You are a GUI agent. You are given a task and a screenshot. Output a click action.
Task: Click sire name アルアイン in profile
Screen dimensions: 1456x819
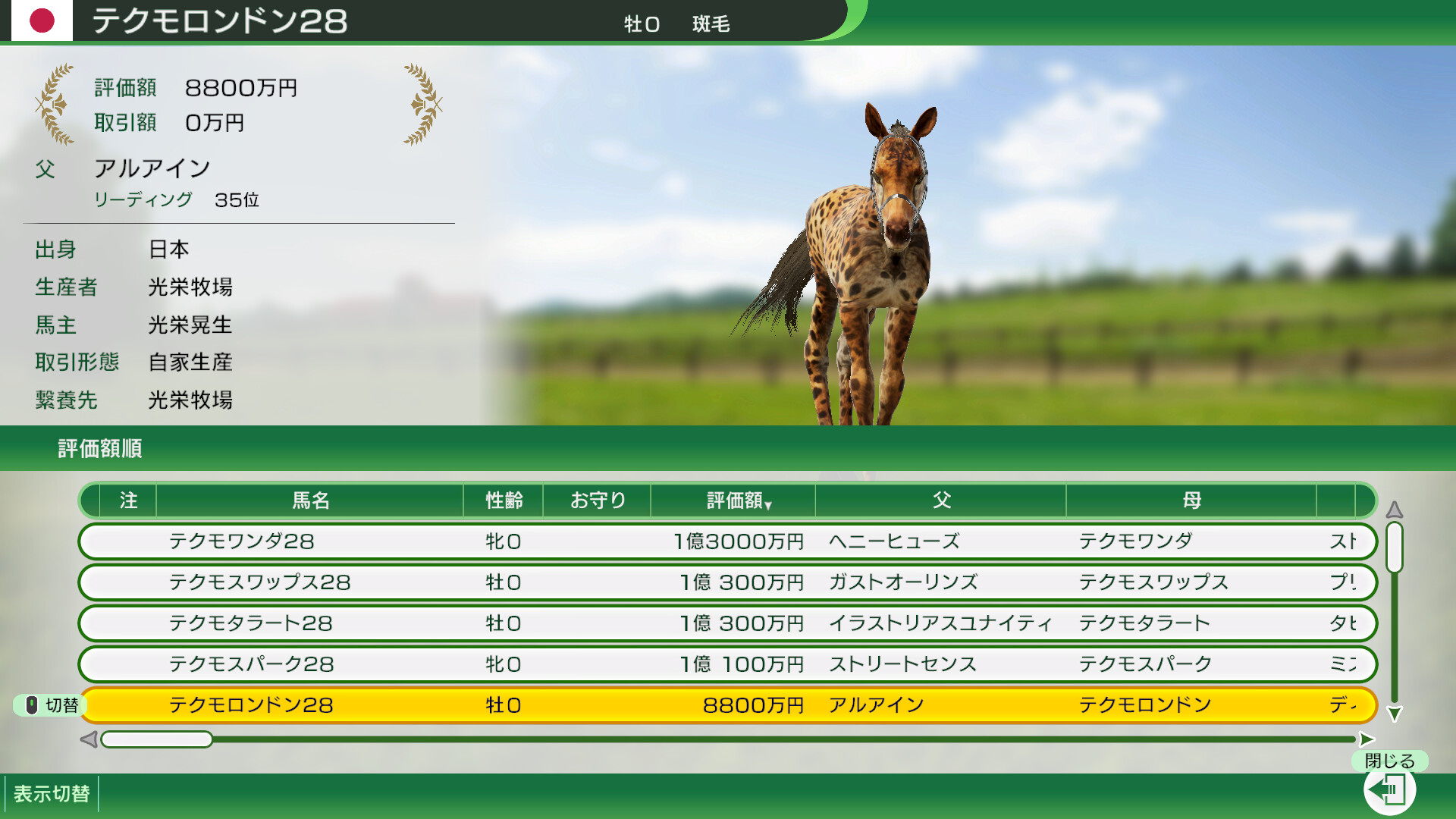[152, 168]
